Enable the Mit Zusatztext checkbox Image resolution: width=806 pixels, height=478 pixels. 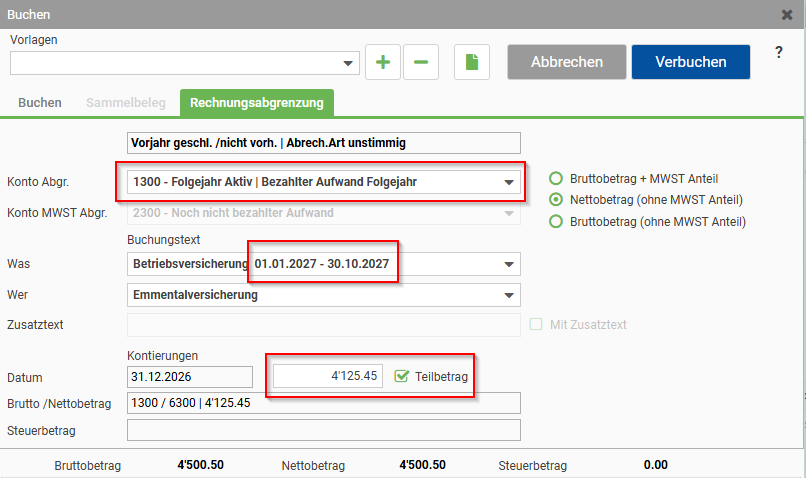[536, 324]
